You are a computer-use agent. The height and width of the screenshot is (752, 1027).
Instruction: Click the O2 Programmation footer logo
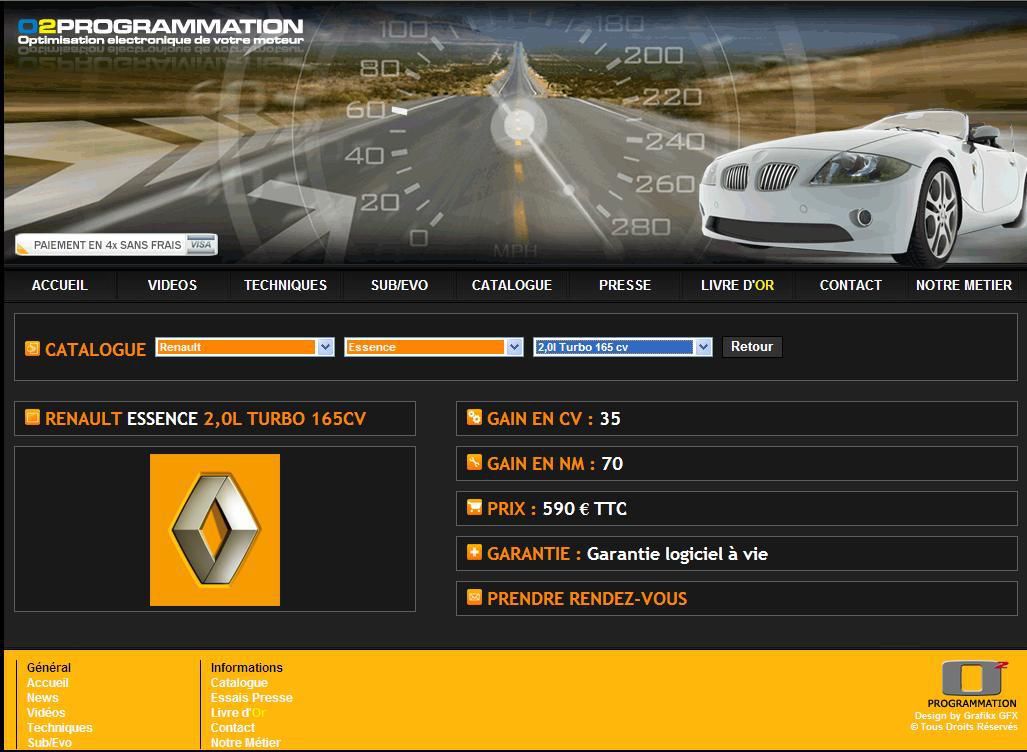coord(973,684)
